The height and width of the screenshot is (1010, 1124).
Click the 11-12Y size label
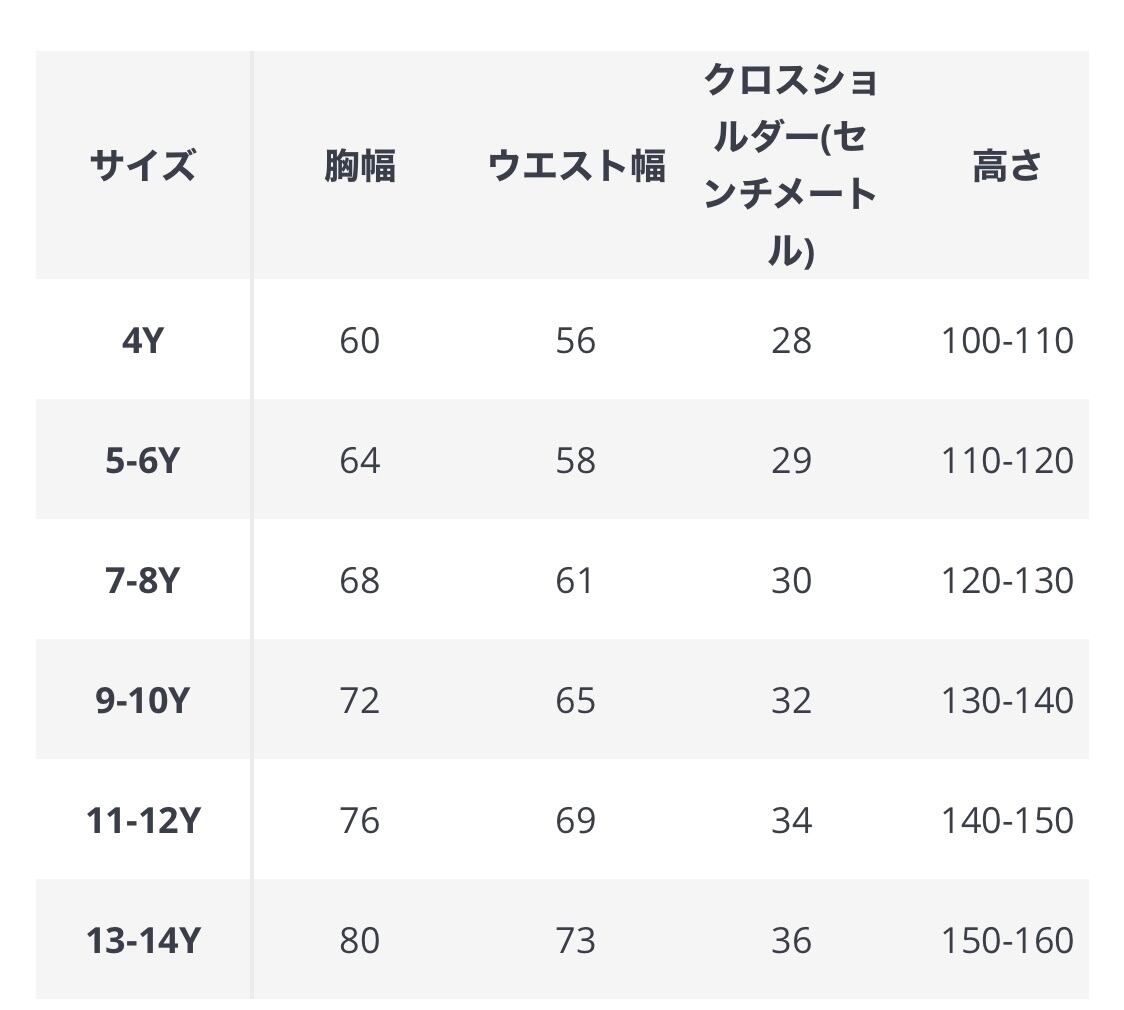click(143, 821)
